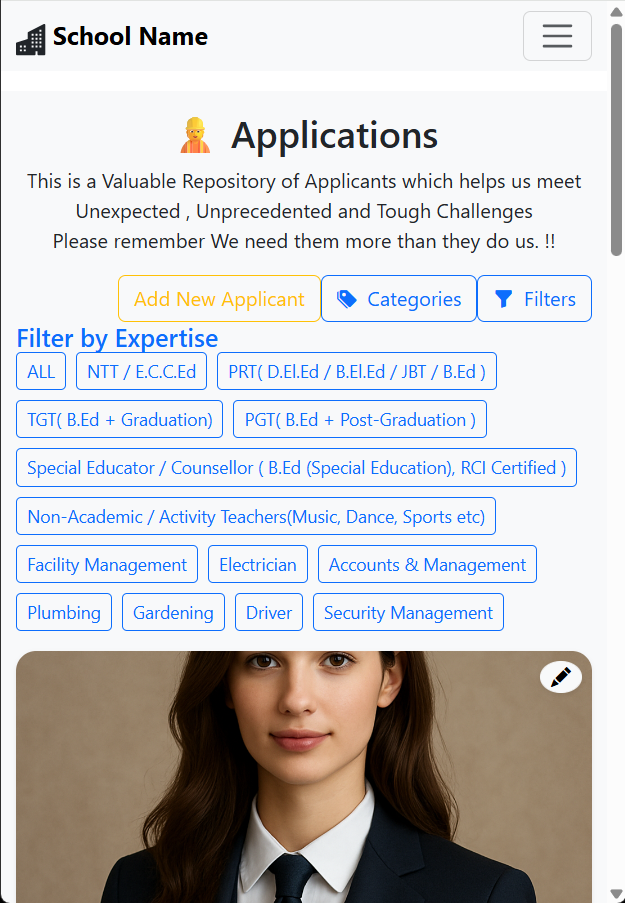
Task: Click the pencil edit icon on photo
Action: (561, 677)
